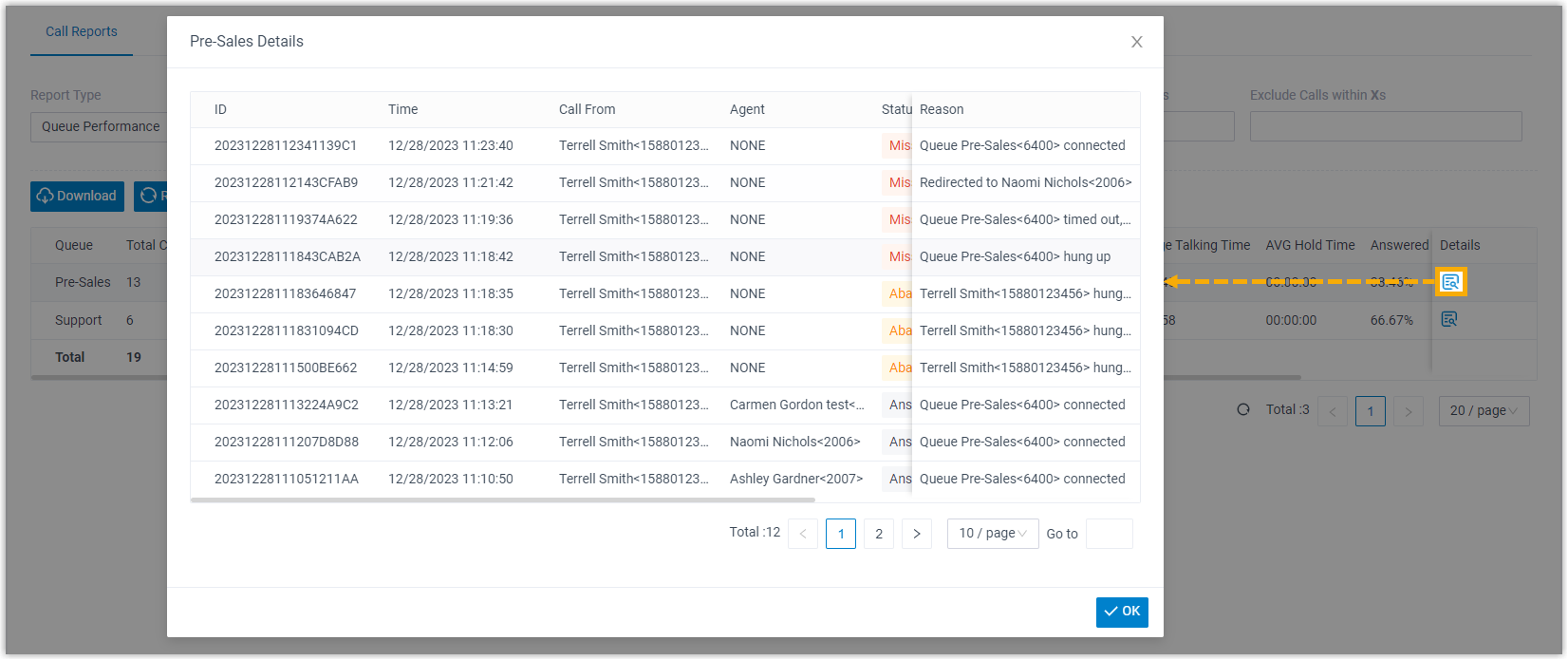The height and width of the screenshot is (660, 1568).
Task: Go to next page arrow in dialog
Action: [917, 534]
